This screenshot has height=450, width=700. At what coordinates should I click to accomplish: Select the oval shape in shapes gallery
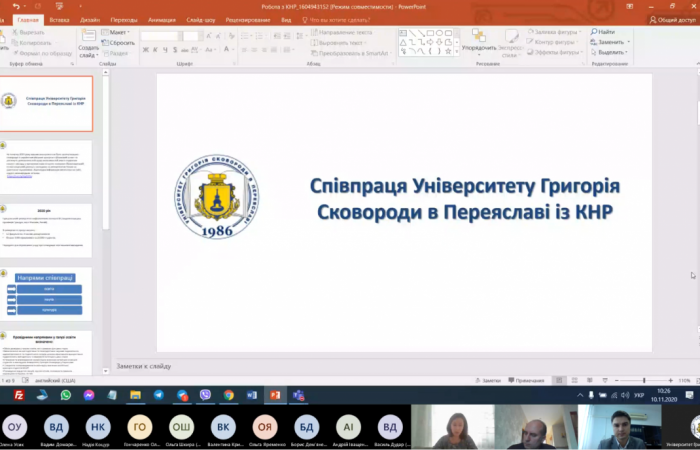439,33
